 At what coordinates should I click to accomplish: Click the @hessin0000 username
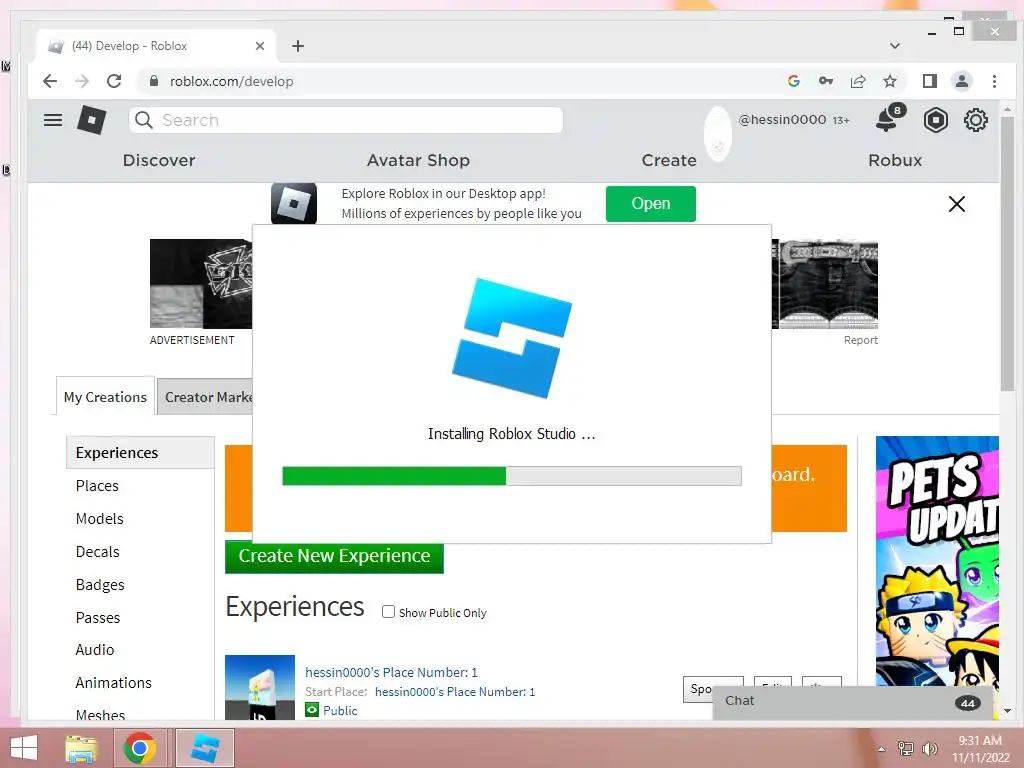tap(782, 120)
